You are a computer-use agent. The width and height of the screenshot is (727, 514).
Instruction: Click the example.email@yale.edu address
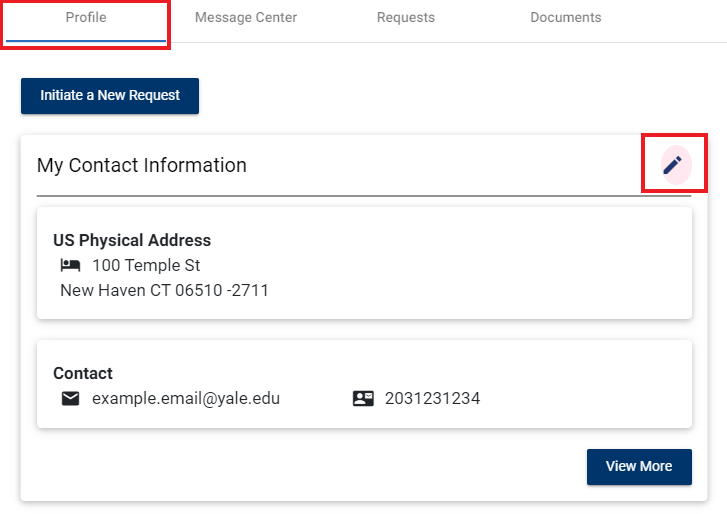(186, 398)
